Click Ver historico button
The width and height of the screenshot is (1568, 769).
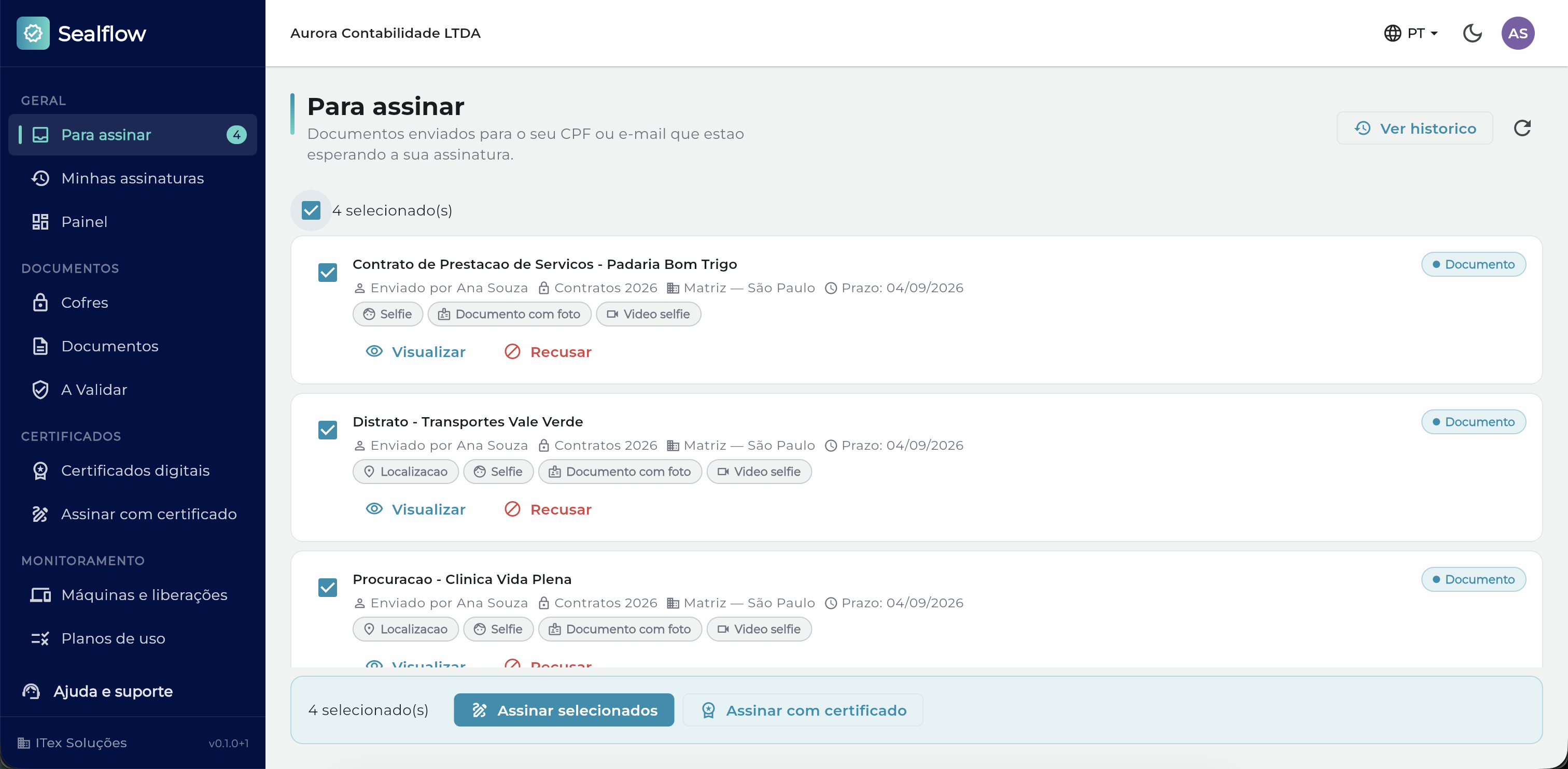(1415, 129)
